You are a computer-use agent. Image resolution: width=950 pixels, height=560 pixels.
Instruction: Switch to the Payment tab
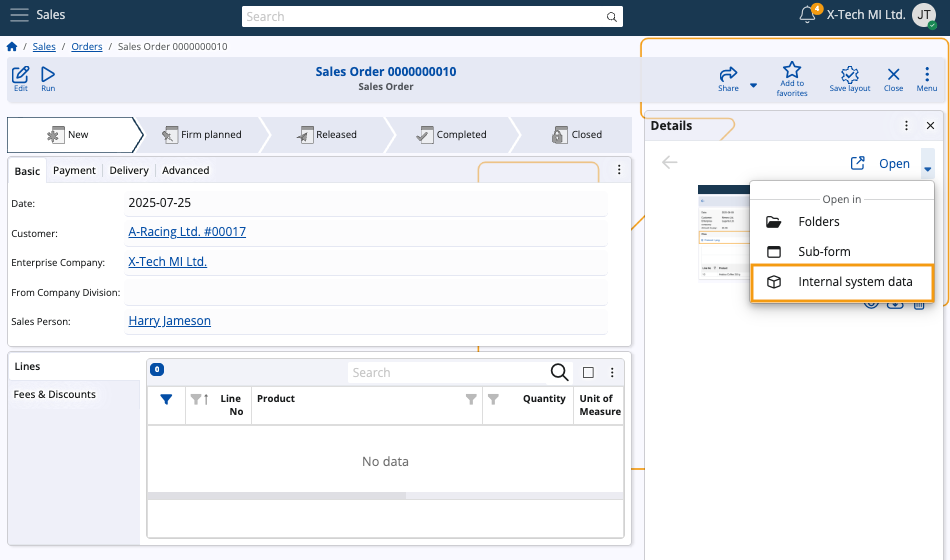coord(74,171)
